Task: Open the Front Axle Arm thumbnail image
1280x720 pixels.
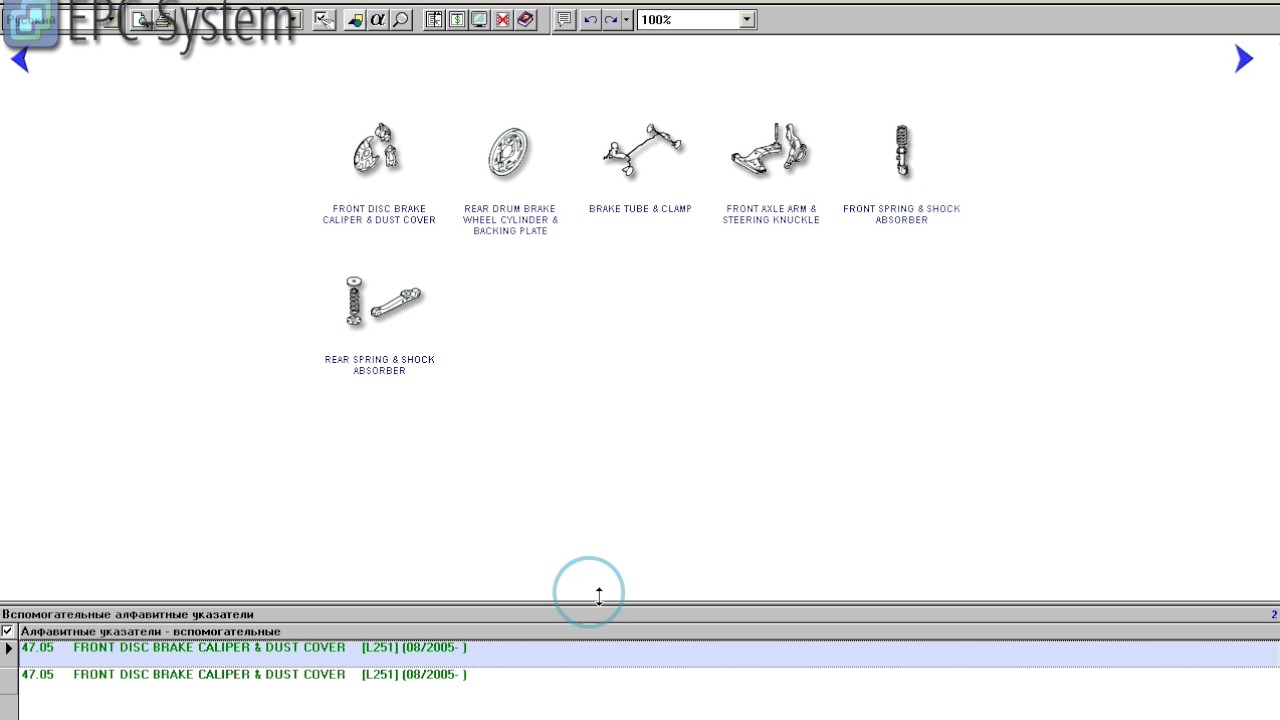Action: [770, 150]
